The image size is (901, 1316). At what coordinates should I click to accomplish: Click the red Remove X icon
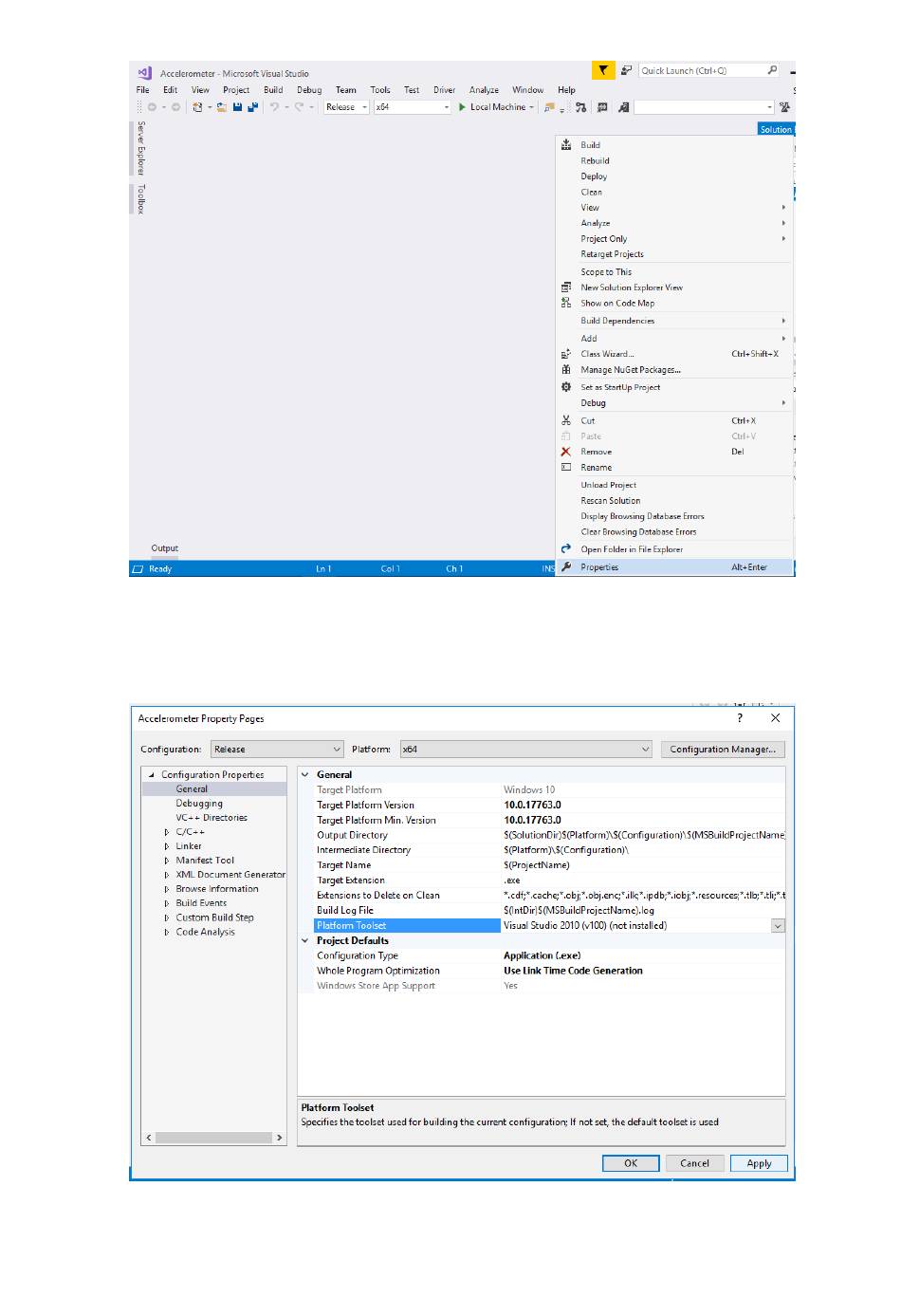pos(566,452)
